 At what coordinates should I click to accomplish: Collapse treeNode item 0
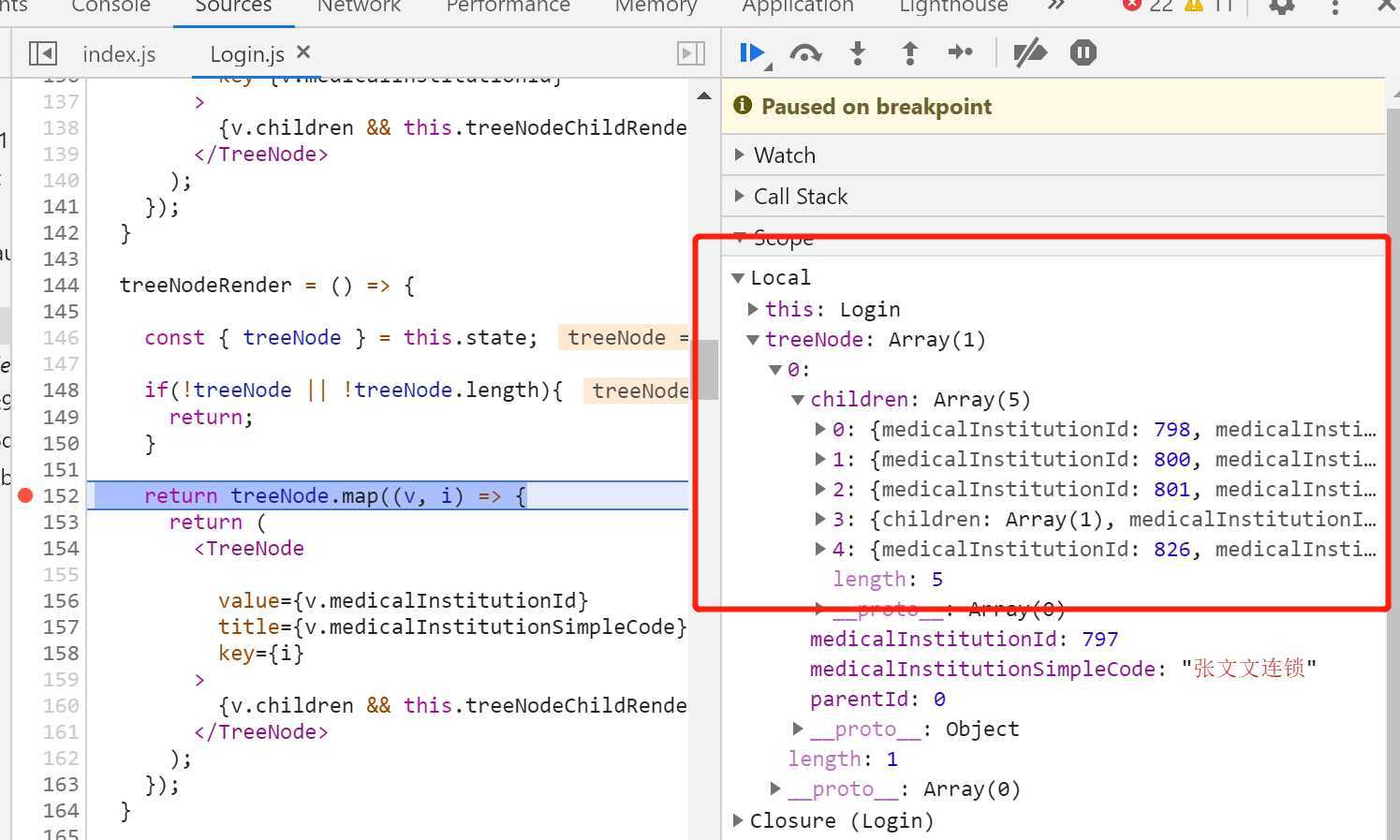click(x=775, y=370)
